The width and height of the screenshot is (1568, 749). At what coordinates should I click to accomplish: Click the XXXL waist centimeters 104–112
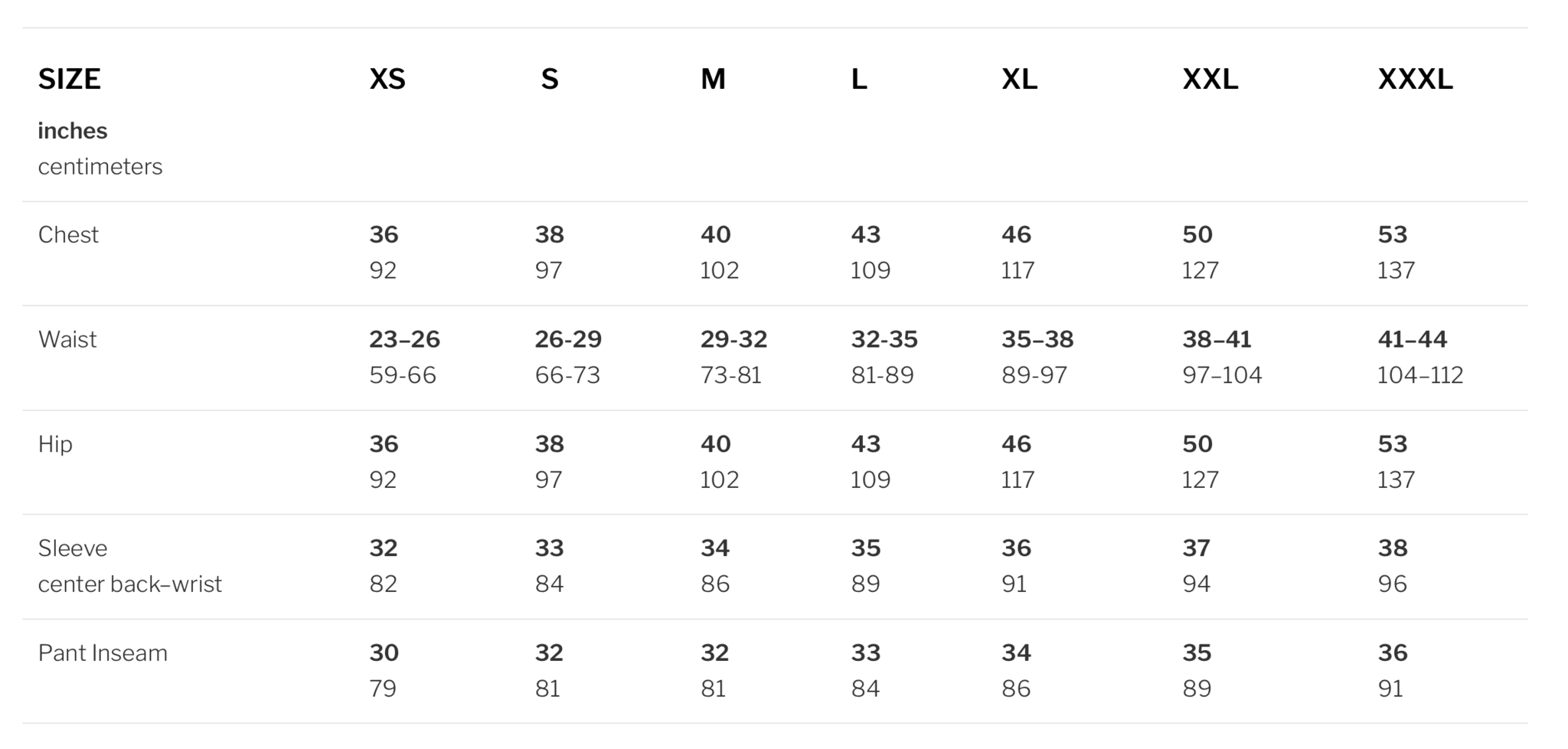tap(1420, 375)
